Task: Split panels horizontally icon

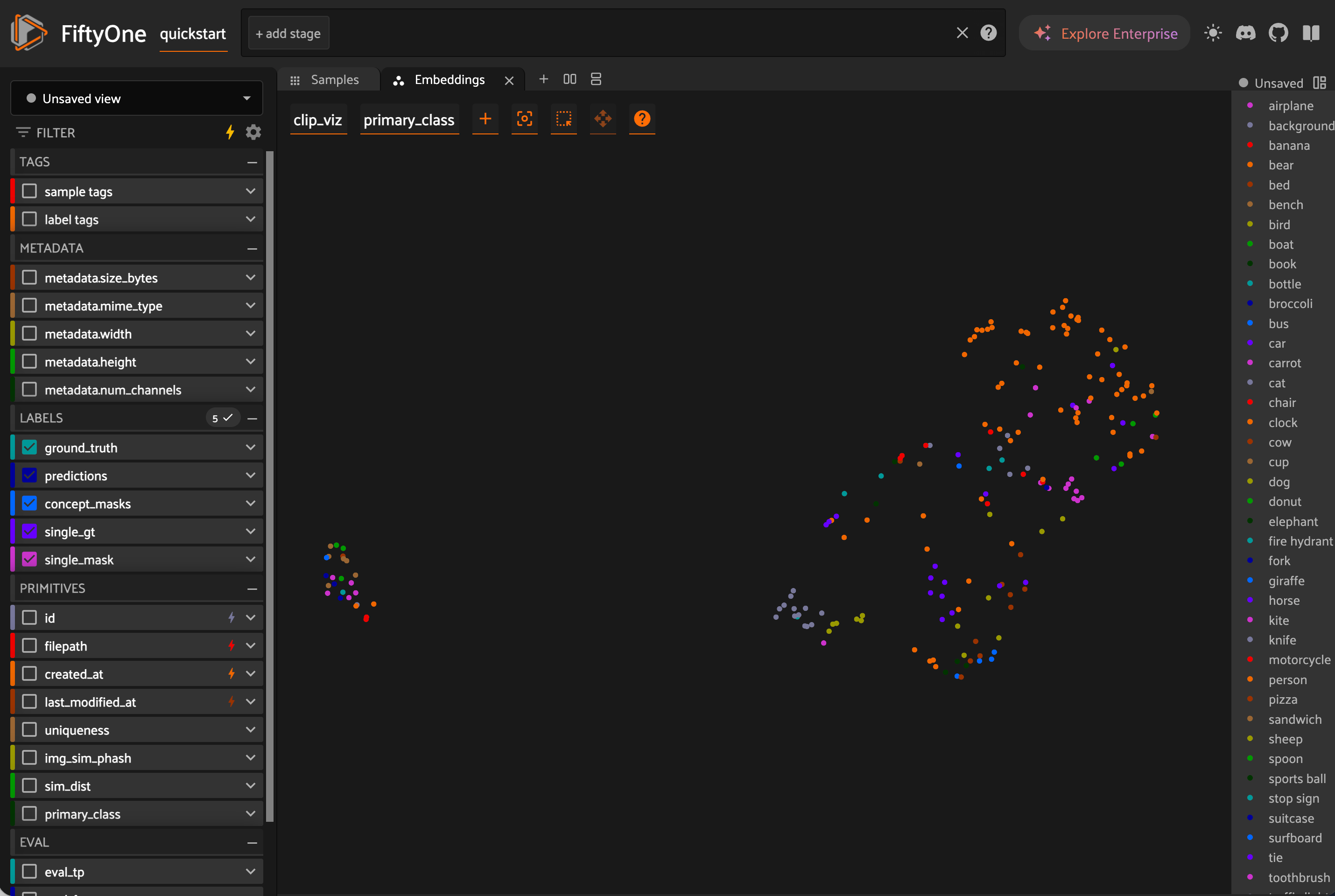Action: tap(570, 79)
